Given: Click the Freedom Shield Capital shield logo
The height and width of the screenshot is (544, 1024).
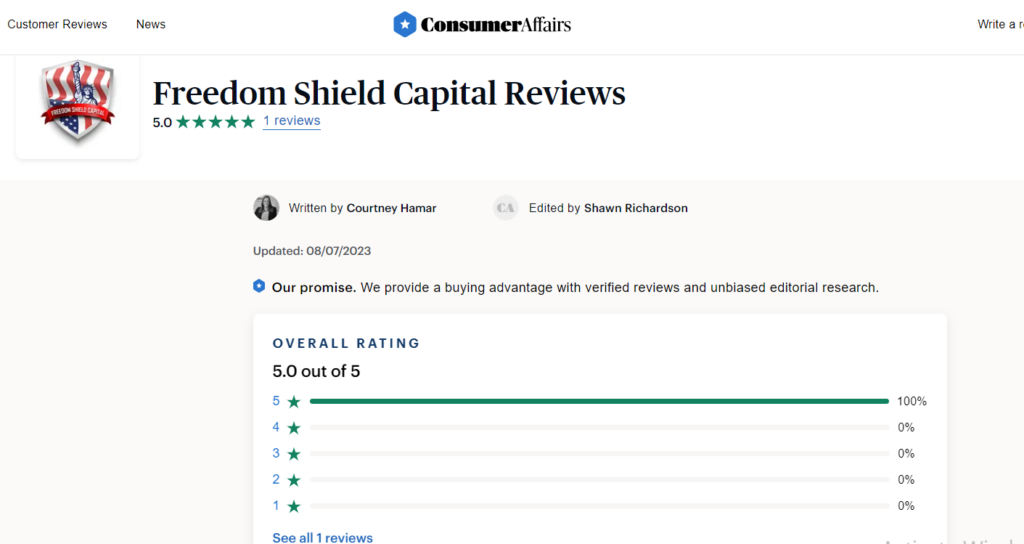Looking at the screenshot, I should click(x=78, y=100).
